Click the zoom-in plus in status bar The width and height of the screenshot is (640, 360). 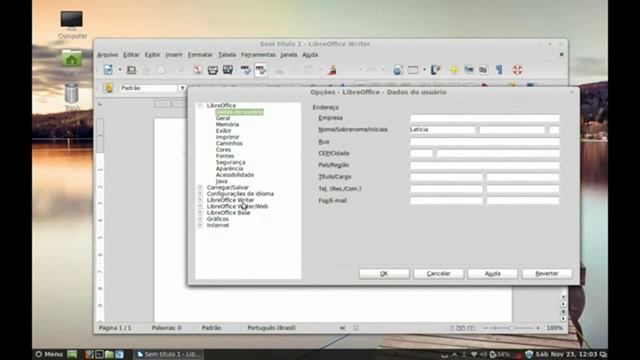click(x=538, y=328)
